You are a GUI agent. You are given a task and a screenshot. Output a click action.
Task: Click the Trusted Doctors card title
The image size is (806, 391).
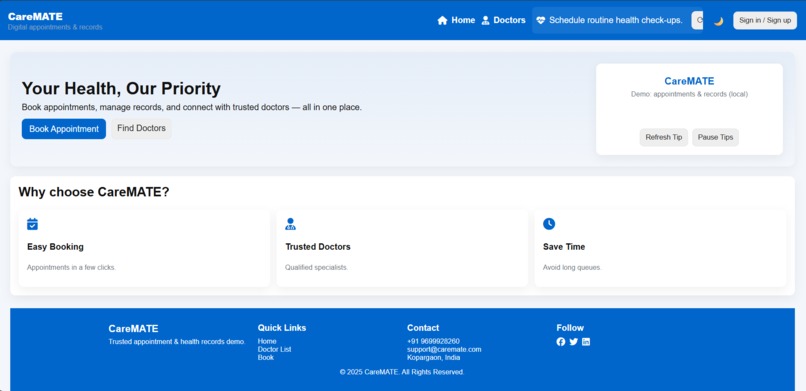318,247
